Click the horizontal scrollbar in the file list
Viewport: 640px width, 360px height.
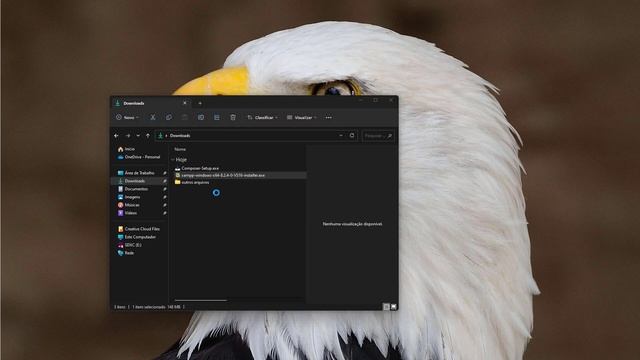(x=200, y=300)
